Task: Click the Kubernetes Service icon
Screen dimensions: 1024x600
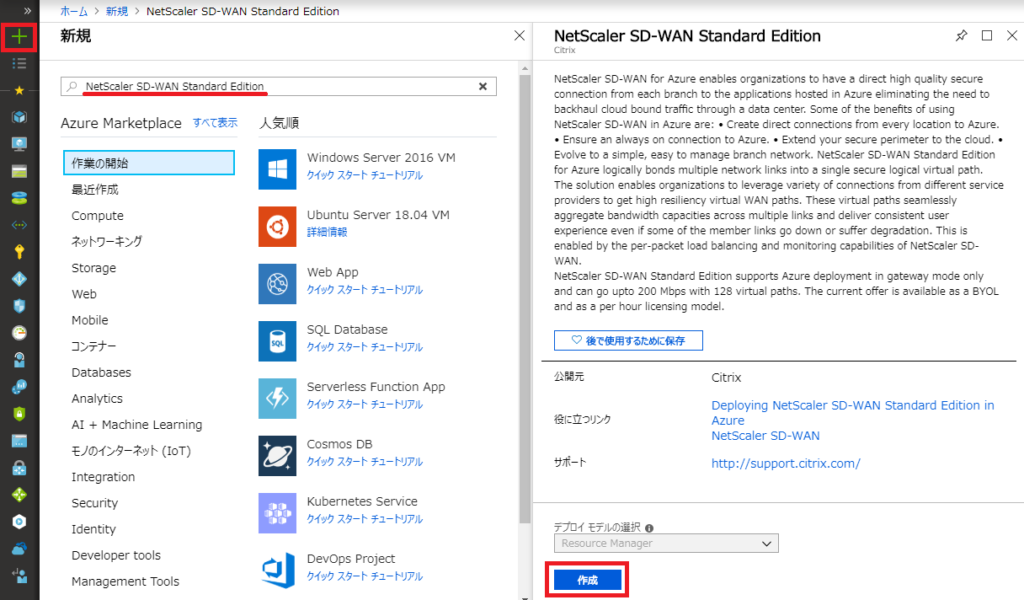Action: (x=278, y=513)
